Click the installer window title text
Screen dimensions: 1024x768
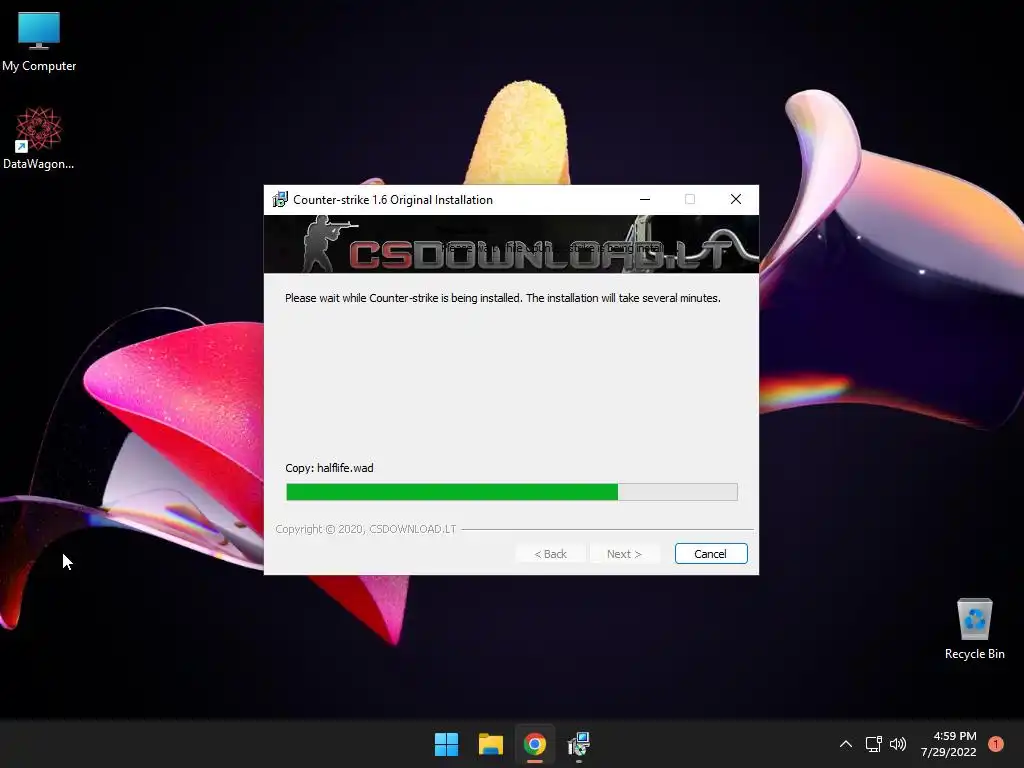(392, 200)
